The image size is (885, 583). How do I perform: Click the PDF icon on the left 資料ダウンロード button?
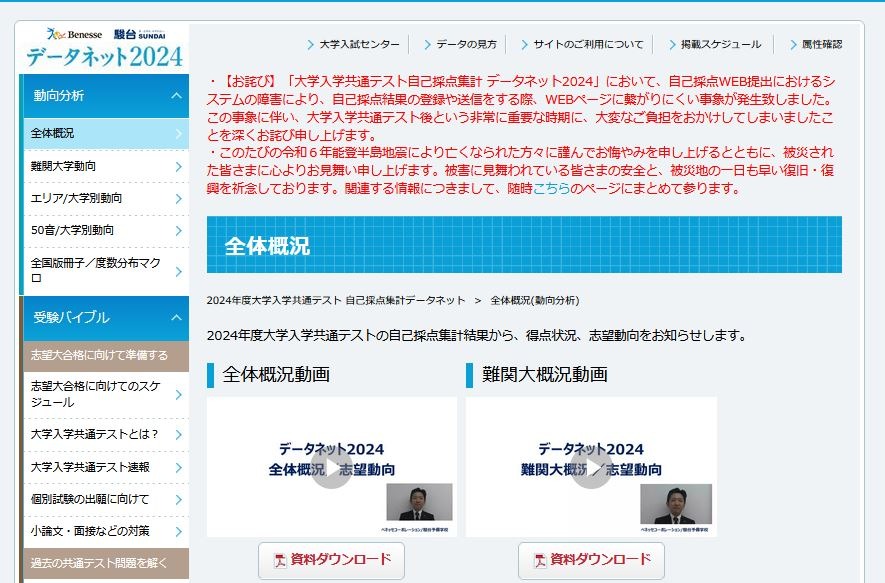point(280,560)
